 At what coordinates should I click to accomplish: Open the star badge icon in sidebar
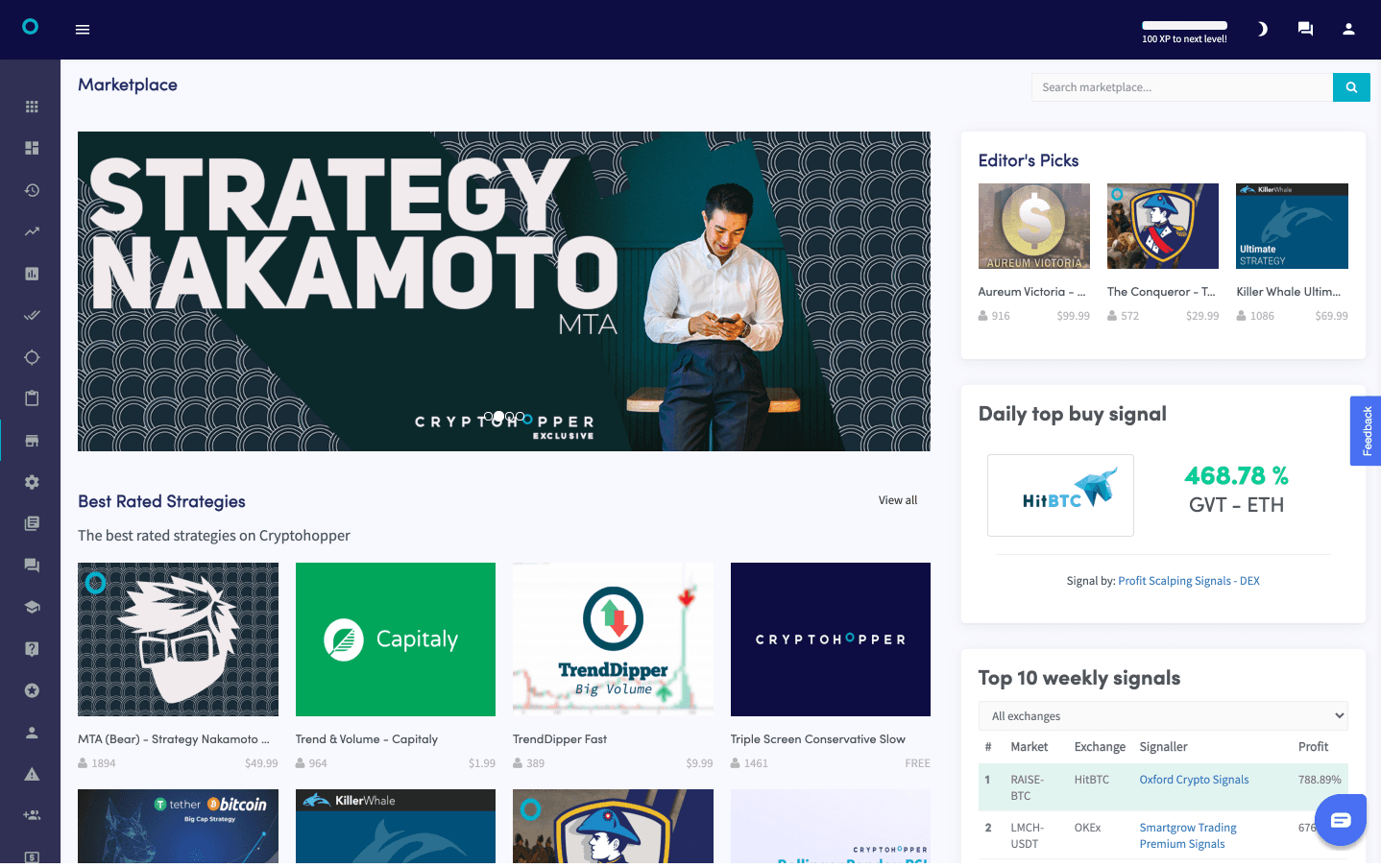(x=32, y=690)
